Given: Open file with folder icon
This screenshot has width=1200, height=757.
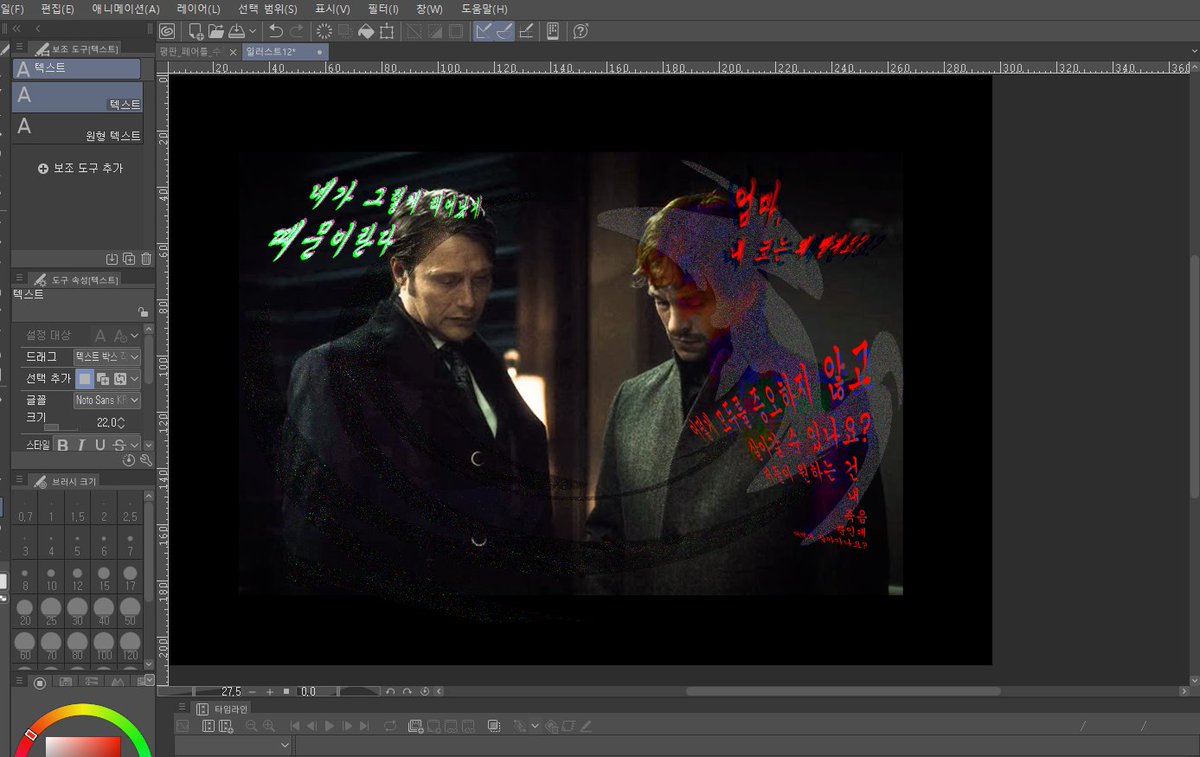Looking at the screenshot, I should pyautogui.click(x=216, y=31).
